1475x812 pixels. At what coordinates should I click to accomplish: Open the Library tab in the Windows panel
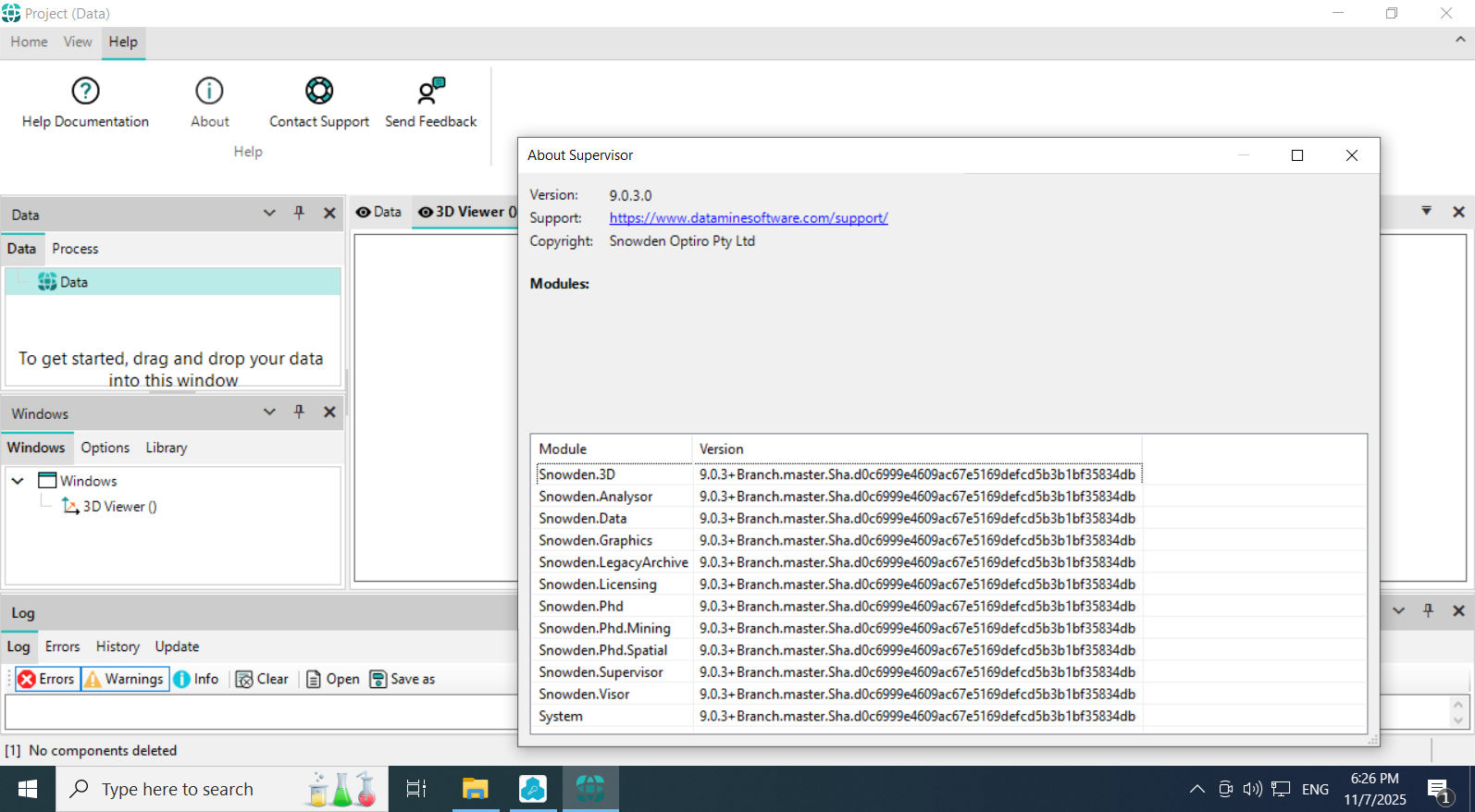(x=167, y=448)
